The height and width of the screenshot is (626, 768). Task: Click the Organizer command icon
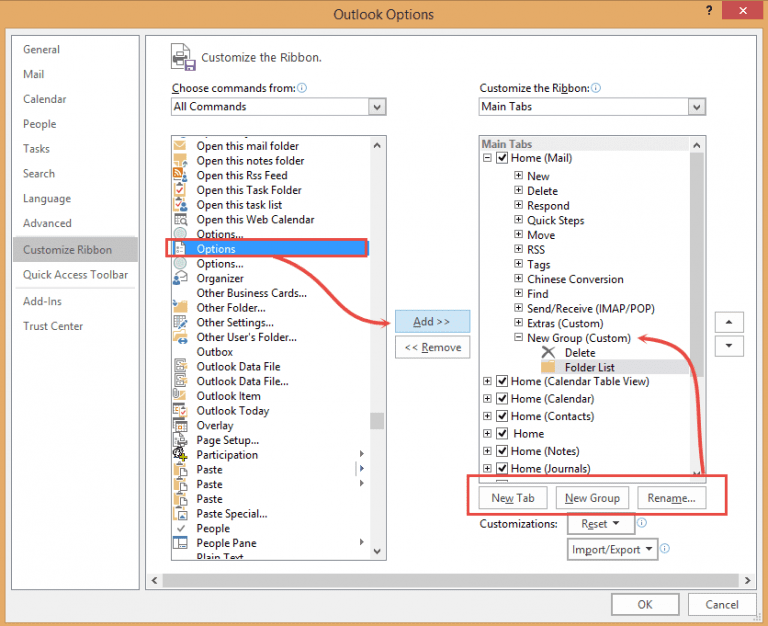point(180,278)
